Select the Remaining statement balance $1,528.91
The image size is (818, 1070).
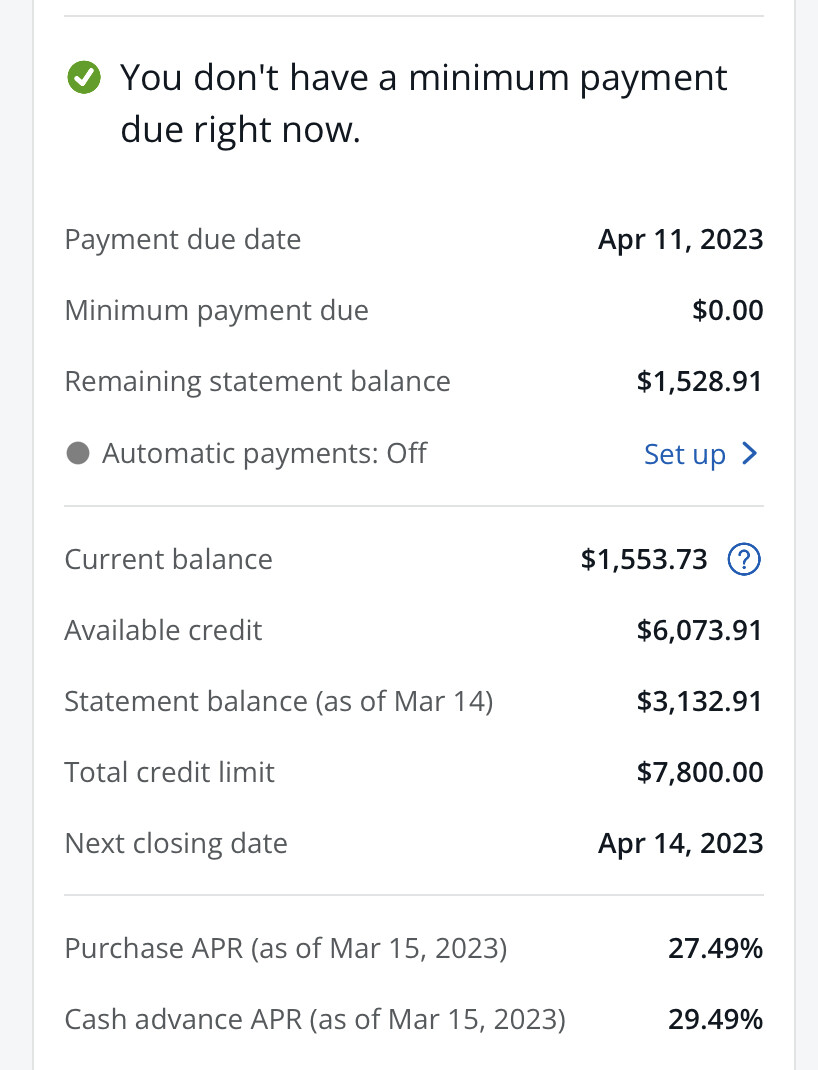(x=699, y=381)
